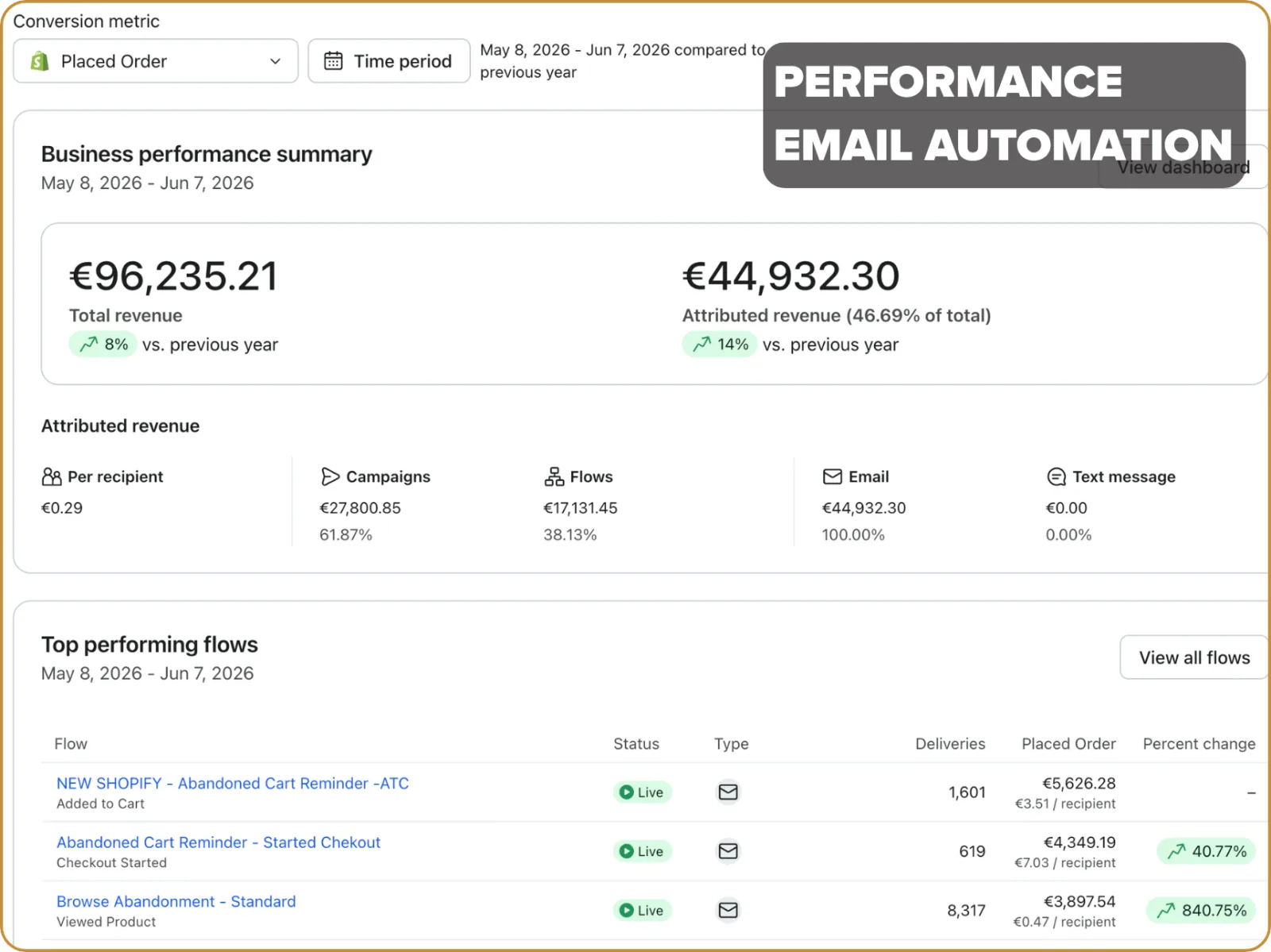Click the Live badge for Browse Abandonment flow
Screen dimensions: 1271x952
(642, 911)
